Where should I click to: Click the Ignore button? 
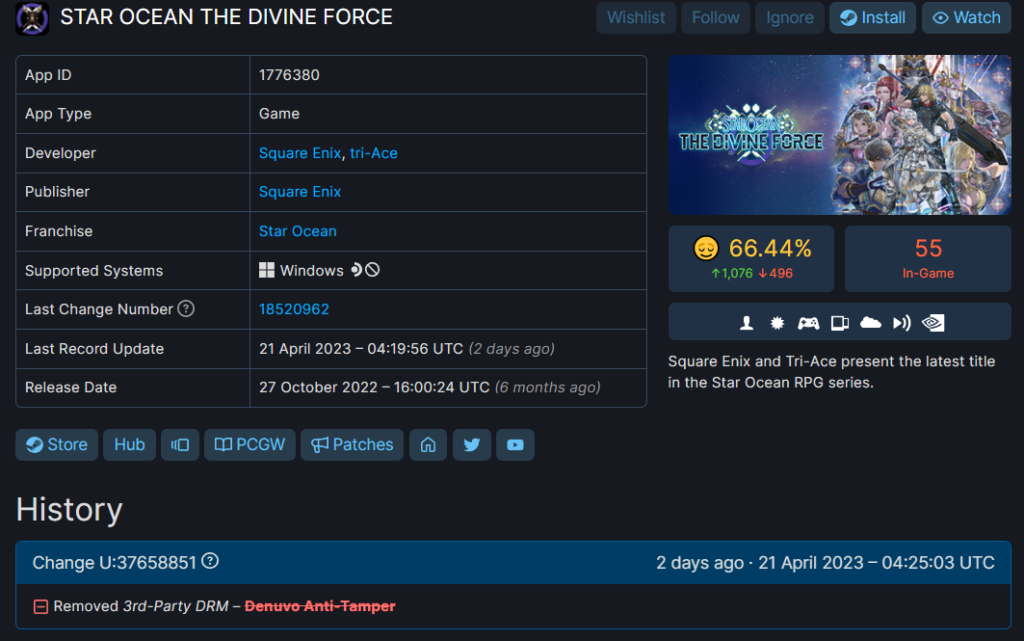coord(790,18)
